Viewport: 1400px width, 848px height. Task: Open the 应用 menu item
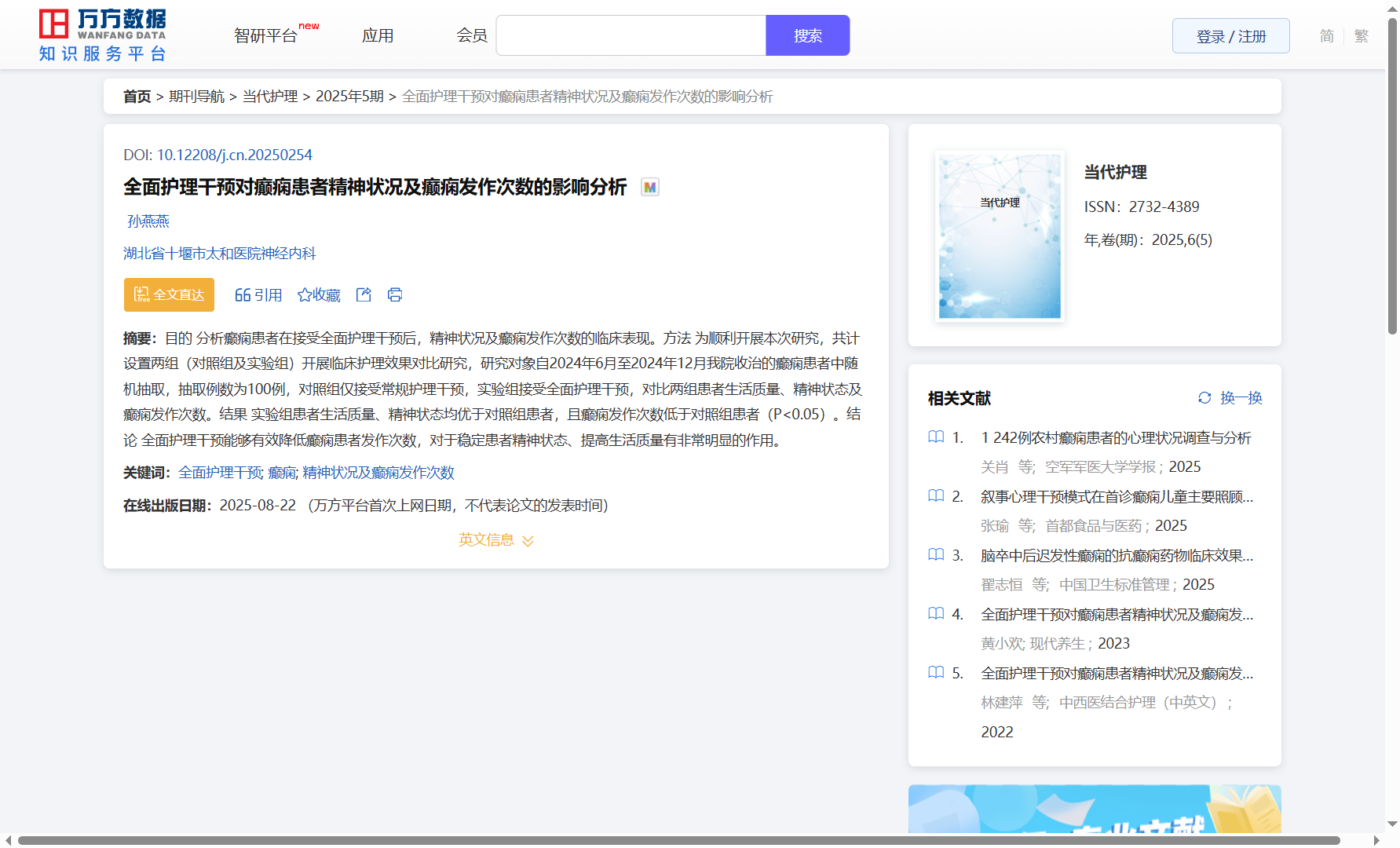[378, 36]
